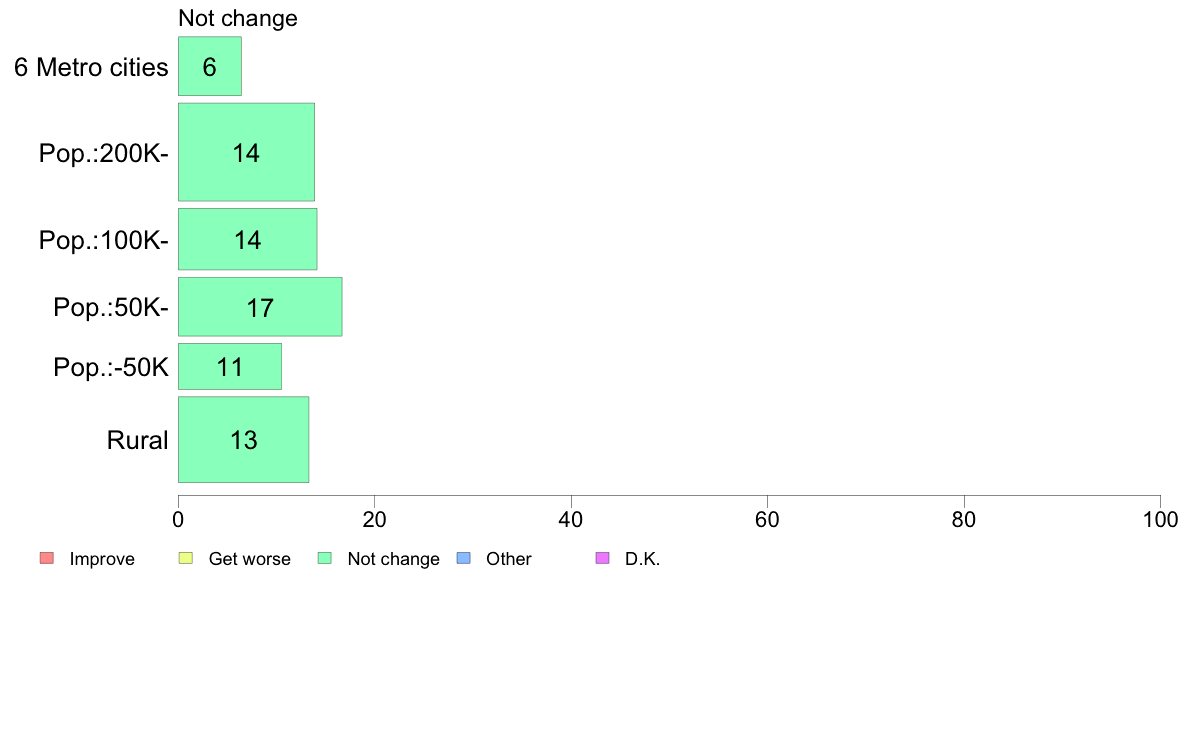Click the Not change chart title
This screenshot has width=1188, height=736.
(x=238, y=18)
